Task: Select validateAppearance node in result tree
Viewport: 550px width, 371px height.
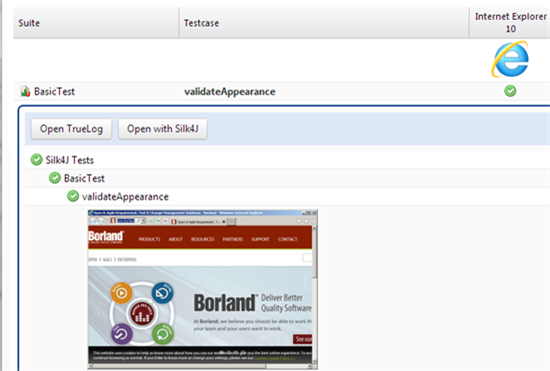Action: click(x=125, y=197)
